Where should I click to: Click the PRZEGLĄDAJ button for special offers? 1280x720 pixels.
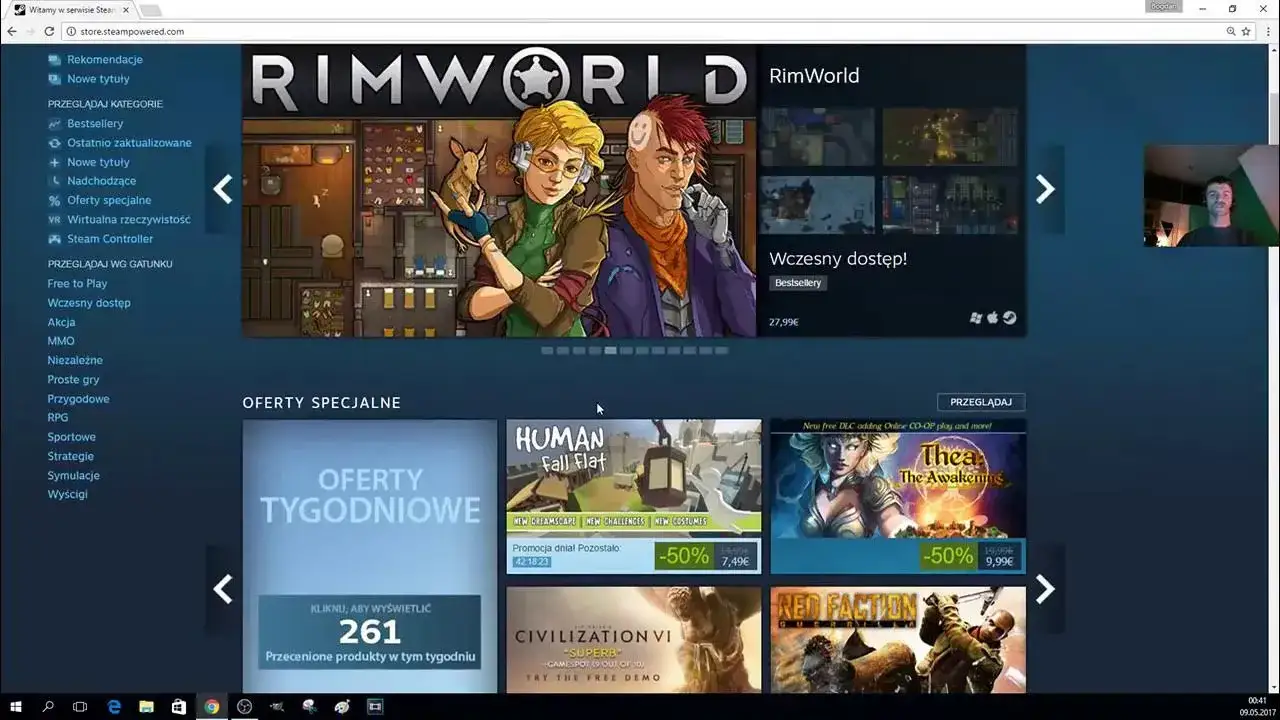[x=980, y=402]
